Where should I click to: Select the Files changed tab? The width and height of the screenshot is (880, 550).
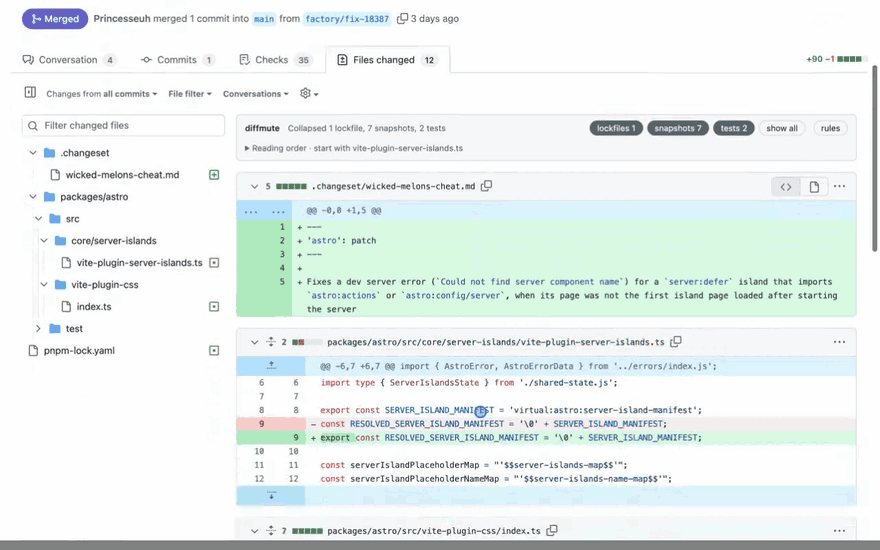point(387,59)
